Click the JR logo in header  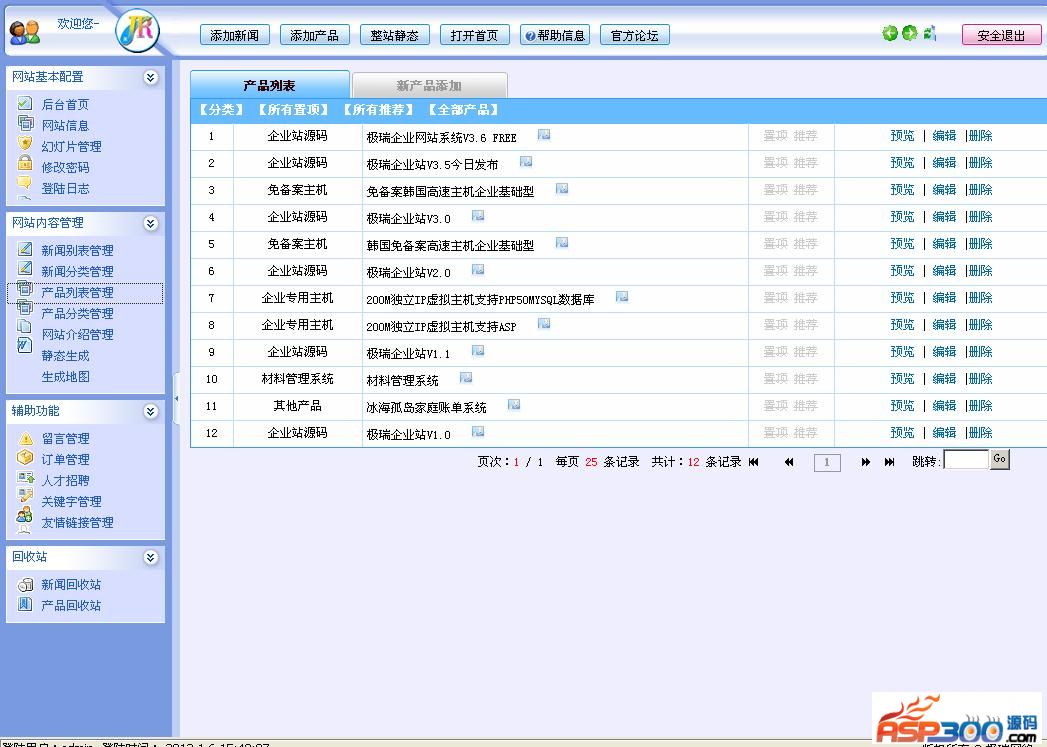pos(137,32)
